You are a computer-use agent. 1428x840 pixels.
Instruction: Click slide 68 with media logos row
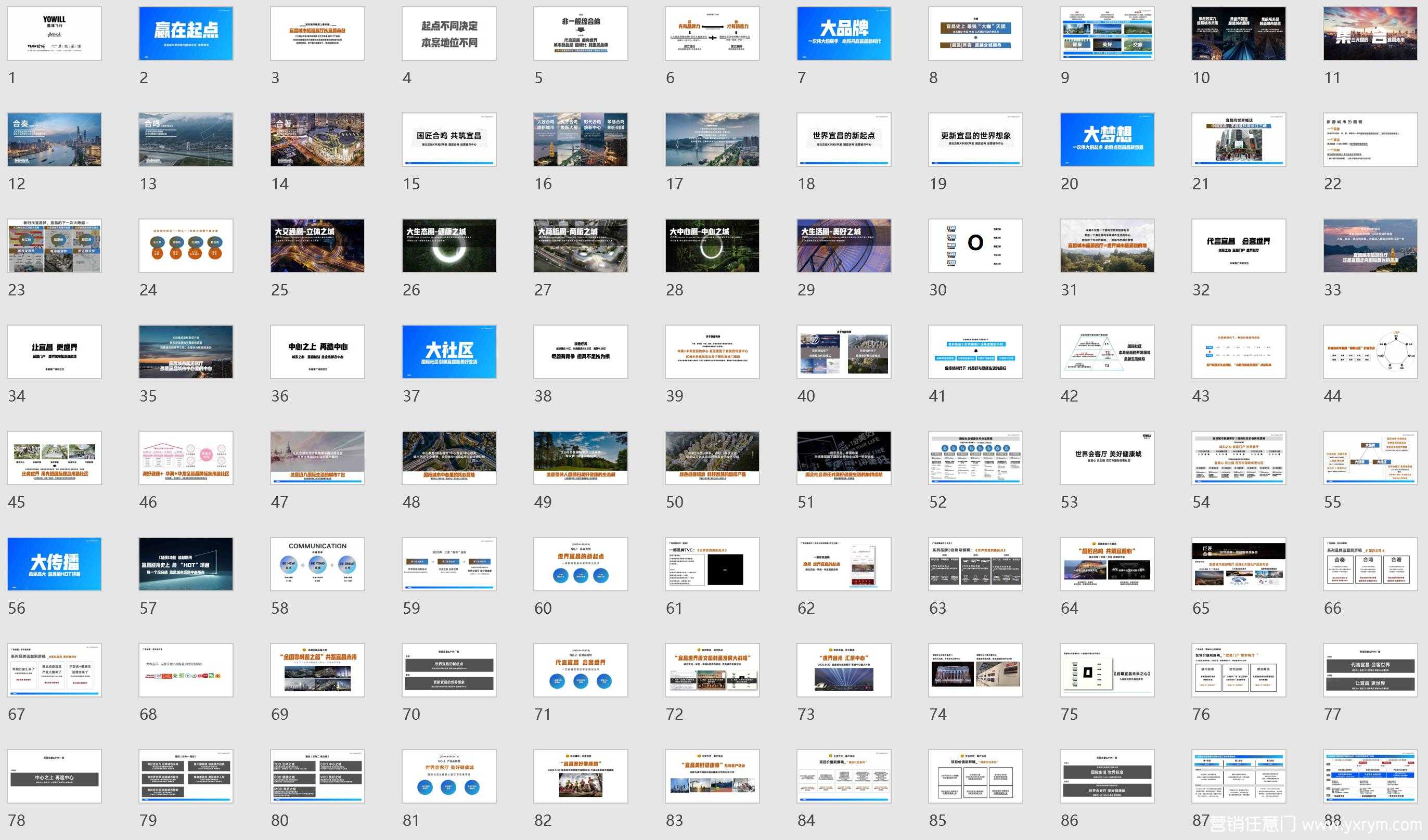[186, 669]
